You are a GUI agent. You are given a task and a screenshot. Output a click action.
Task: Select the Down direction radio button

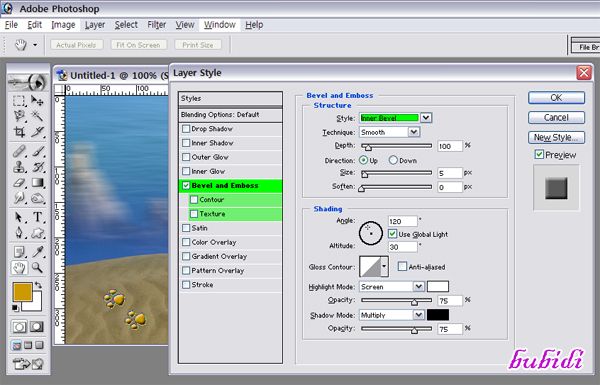pyautogui.click(x=393, y=160)
